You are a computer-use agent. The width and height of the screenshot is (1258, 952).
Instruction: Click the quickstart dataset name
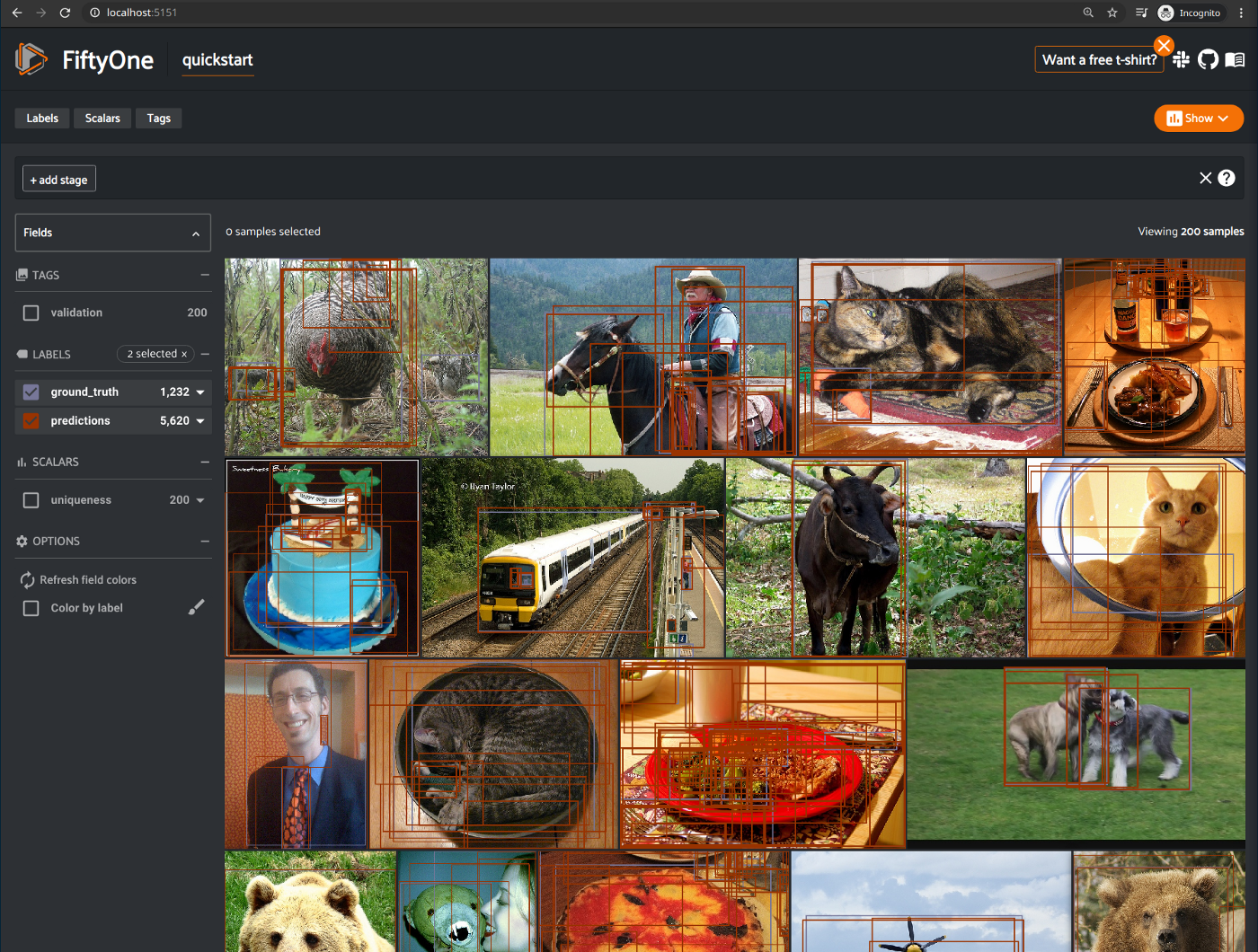pyautogui.click(x=217, y=60)
